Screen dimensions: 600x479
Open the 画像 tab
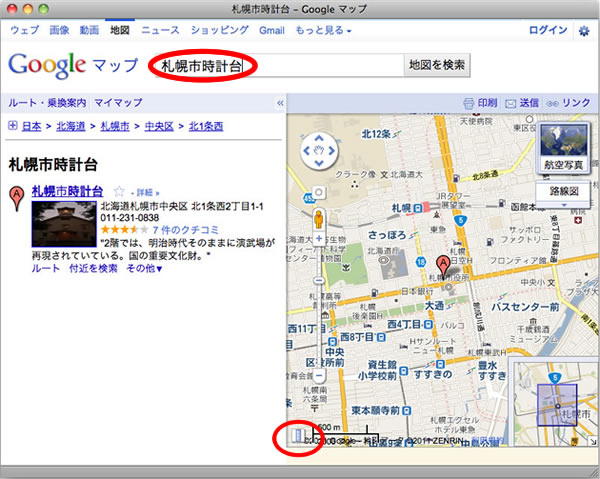[59, 30]
